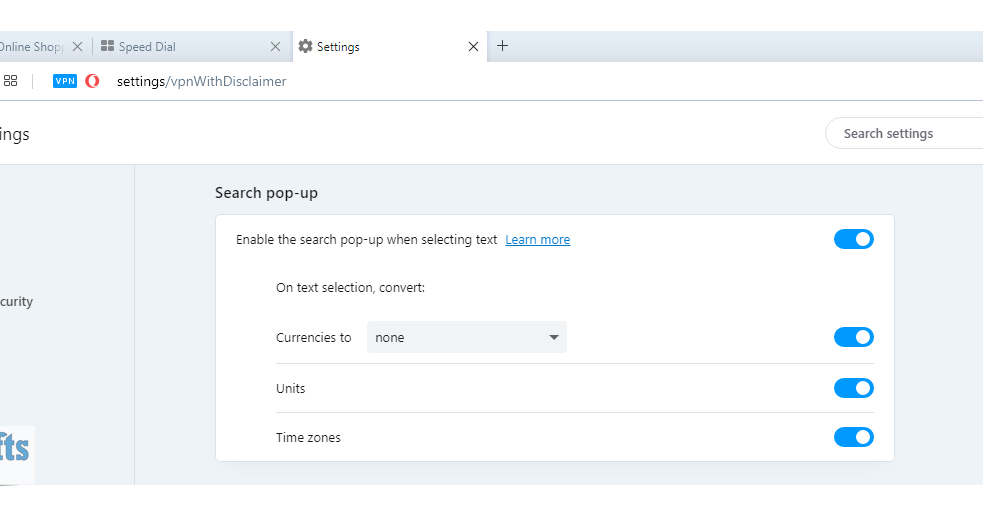
Task: Close the Online Shopping tab
Action: (x=77, y=47)
